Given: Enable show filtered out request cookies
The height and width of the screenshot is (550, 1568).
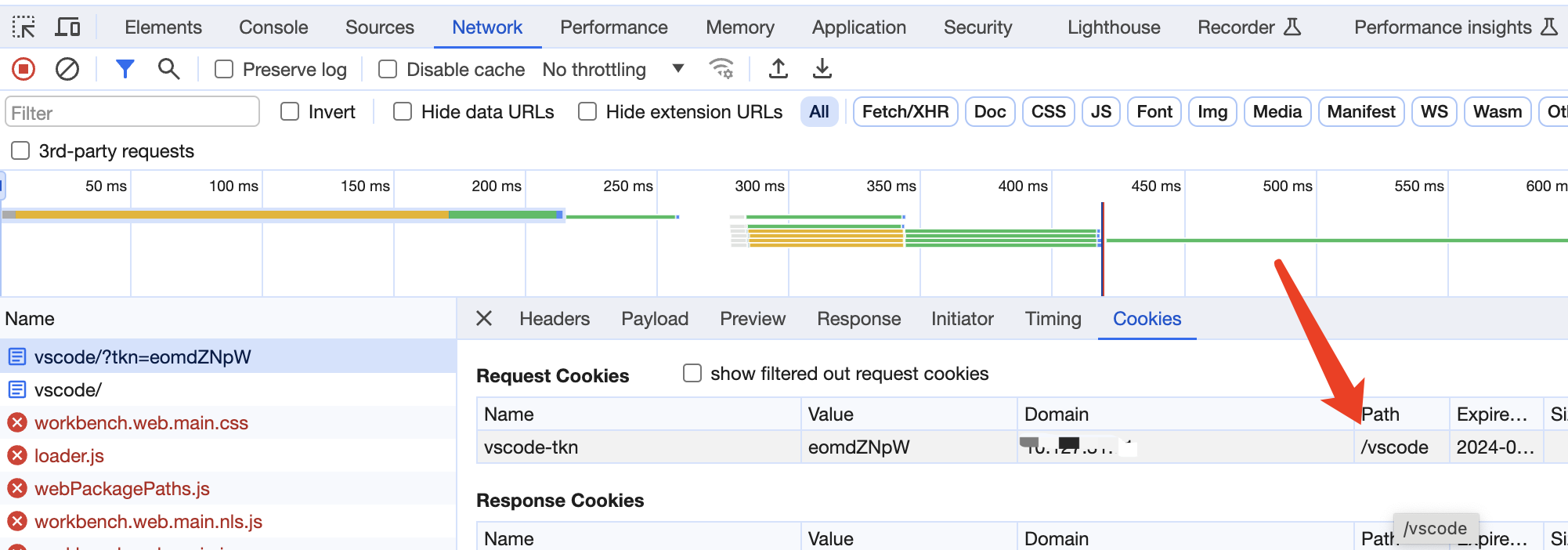Looking at the screenshot, I should point(692,373).
